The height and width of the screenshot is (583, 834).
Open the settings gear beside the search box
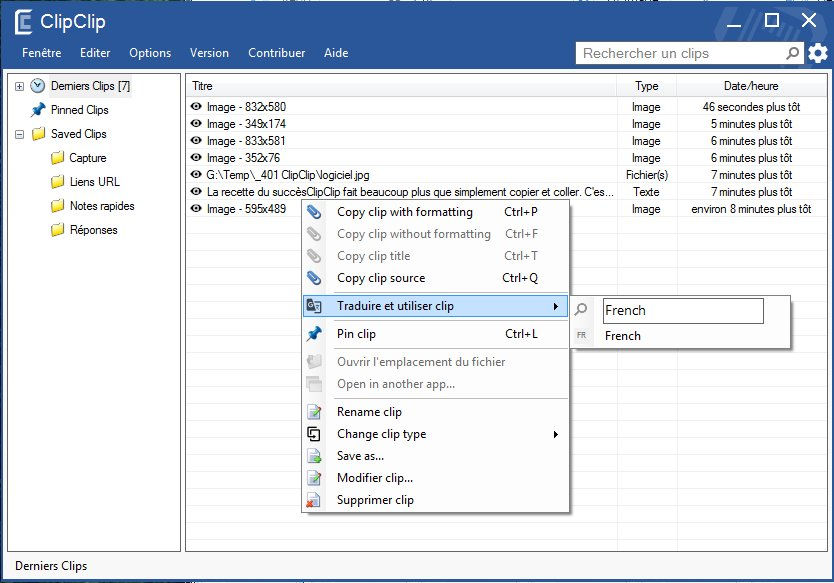click(818, 53)
